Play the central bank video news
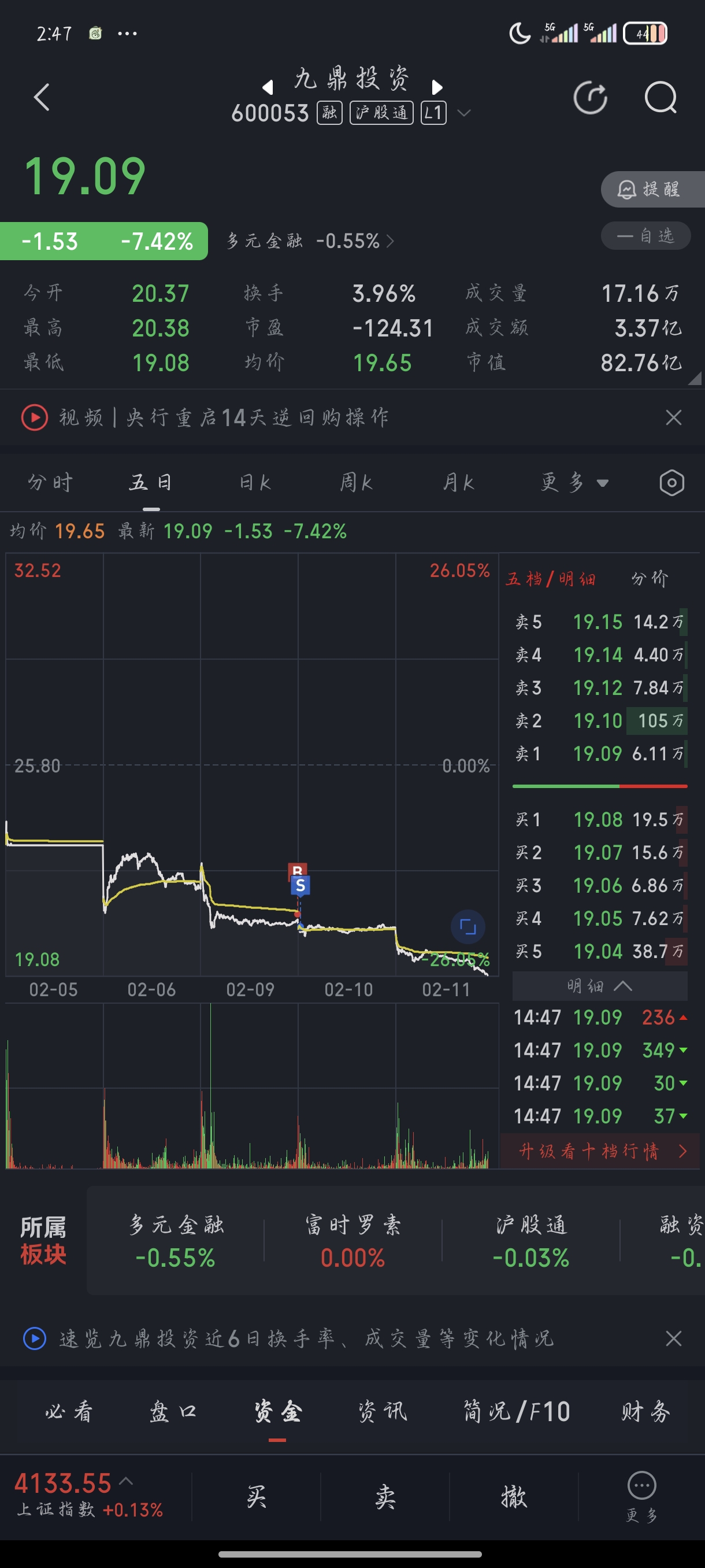The image size is (705, 1568). tap(35, 417)
